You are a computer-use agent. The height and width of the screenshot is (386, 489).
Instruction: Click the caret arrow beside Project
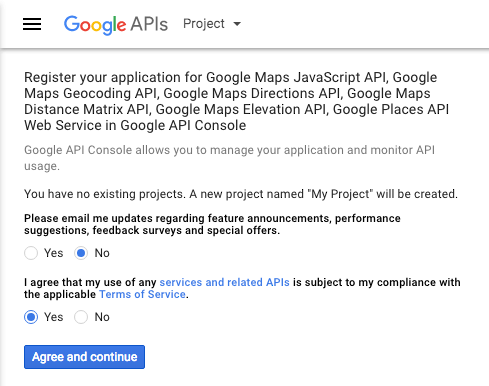pyautogui.click(x=237, y=24)
